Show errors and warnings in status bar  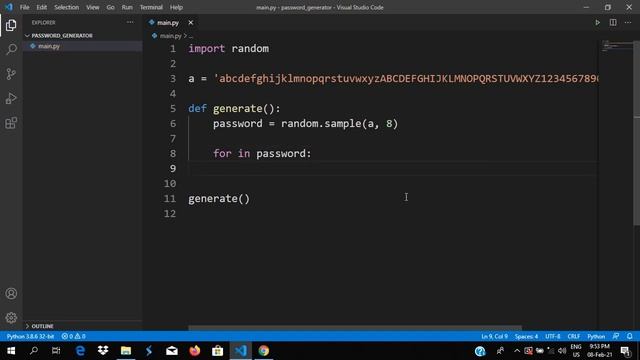tap(73, 336)
